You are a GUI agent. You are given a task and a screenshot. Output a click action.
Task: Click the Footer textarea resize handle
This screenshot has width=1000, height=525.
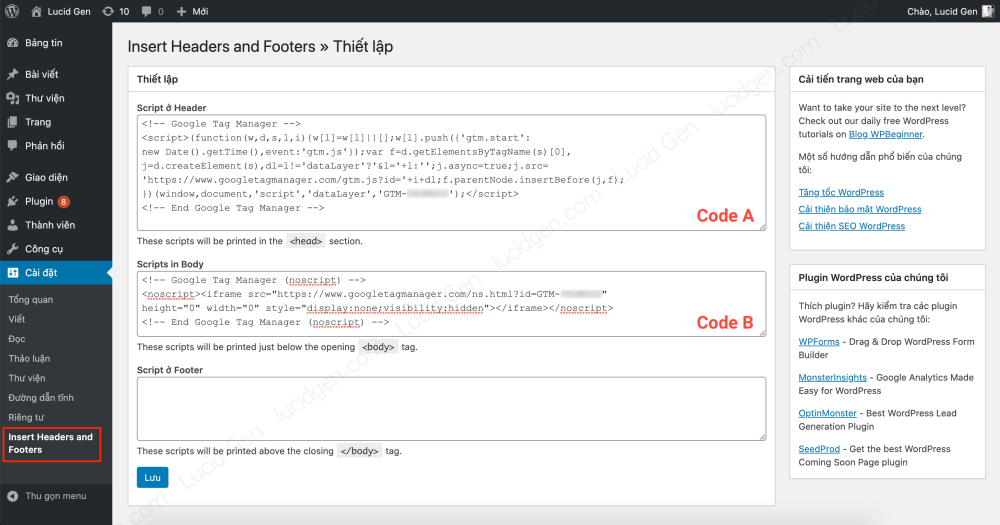pos(761,436)
